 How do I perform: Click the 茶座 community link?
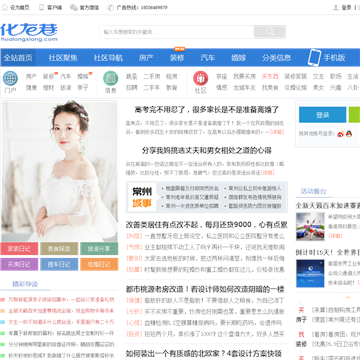click(222, 76)
